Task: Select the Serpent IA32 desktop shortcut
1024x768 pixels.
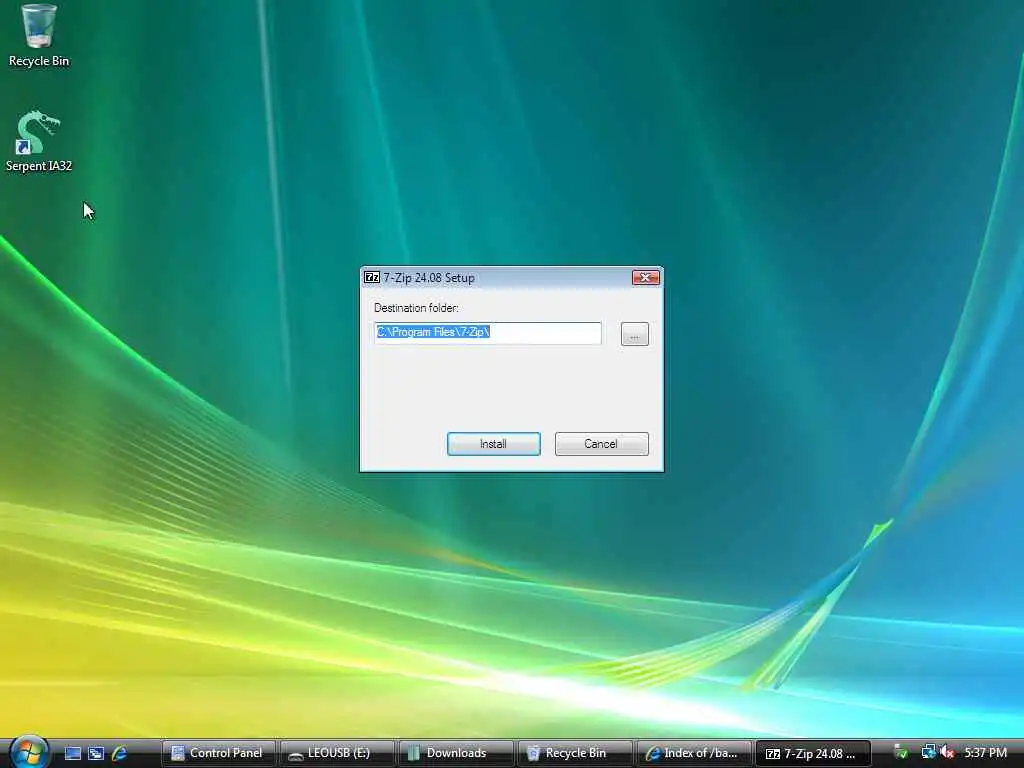Action: pyautogui.click(x=39, y=141)
